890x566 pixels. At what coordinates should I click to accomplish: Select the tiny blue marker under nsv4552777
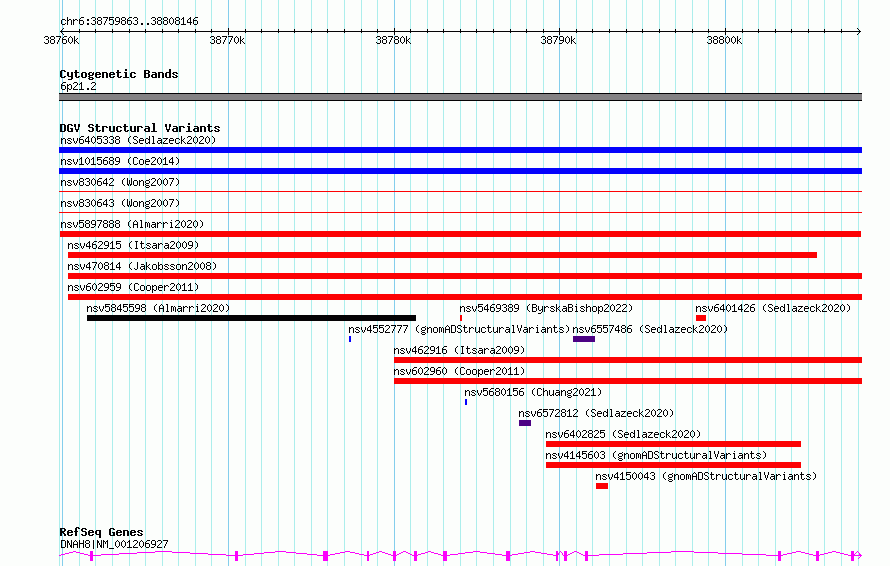(350, 339)
